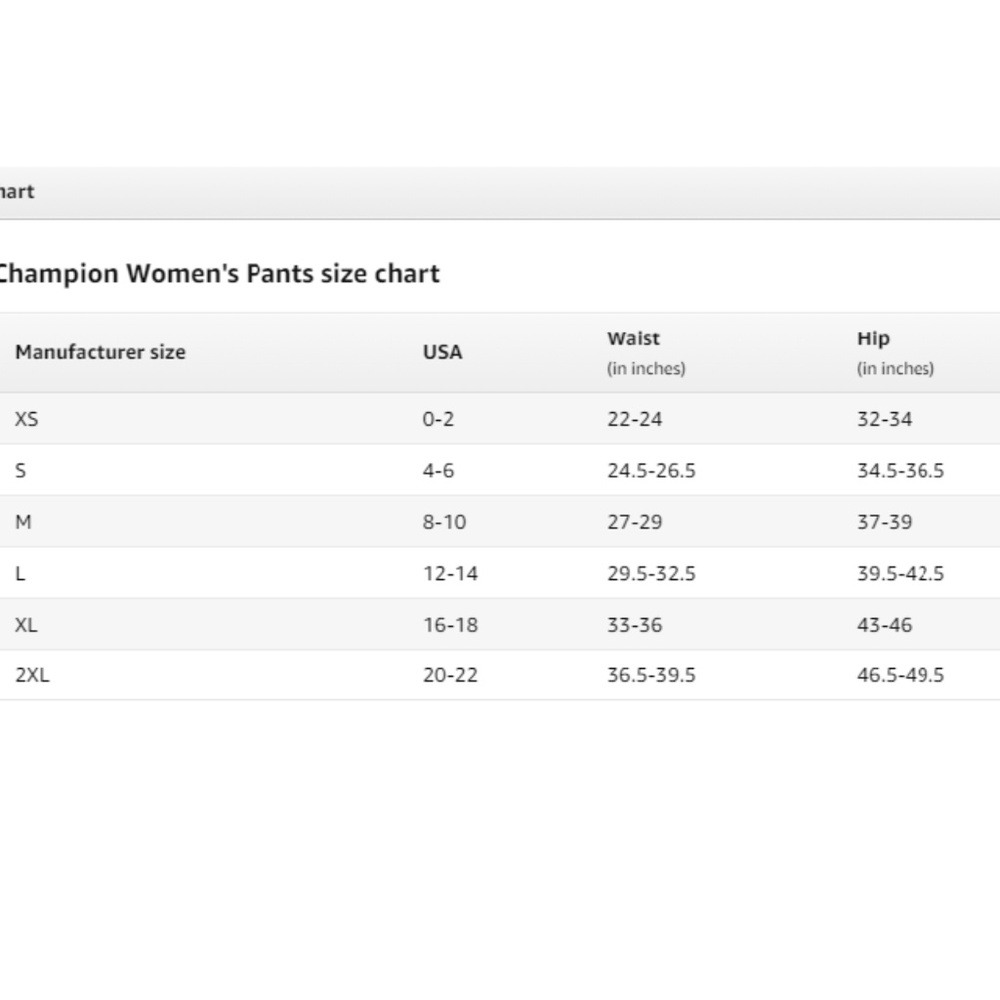Click the Waist column header
The height and width of the screenshot is (1000, 1000).
(x=646, y=353)
